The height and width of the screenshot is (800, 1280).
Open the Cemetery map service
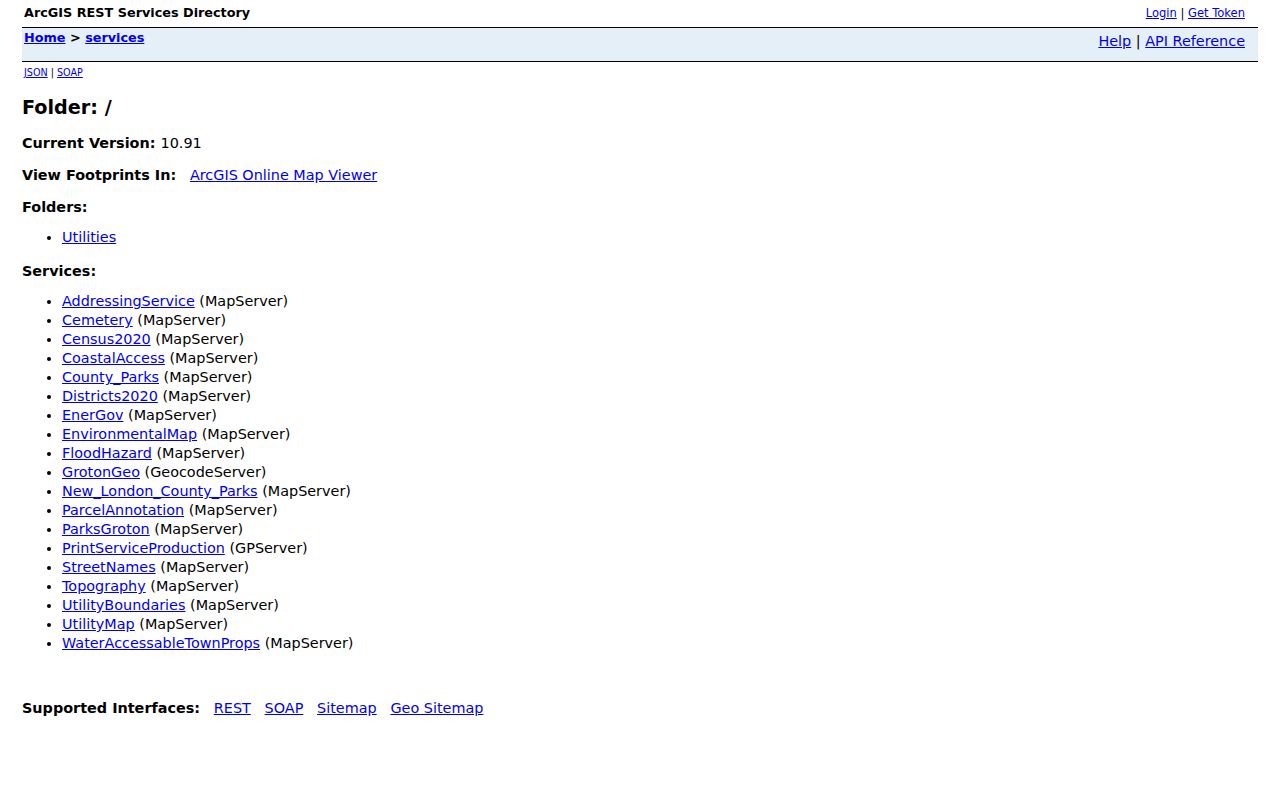97,320
